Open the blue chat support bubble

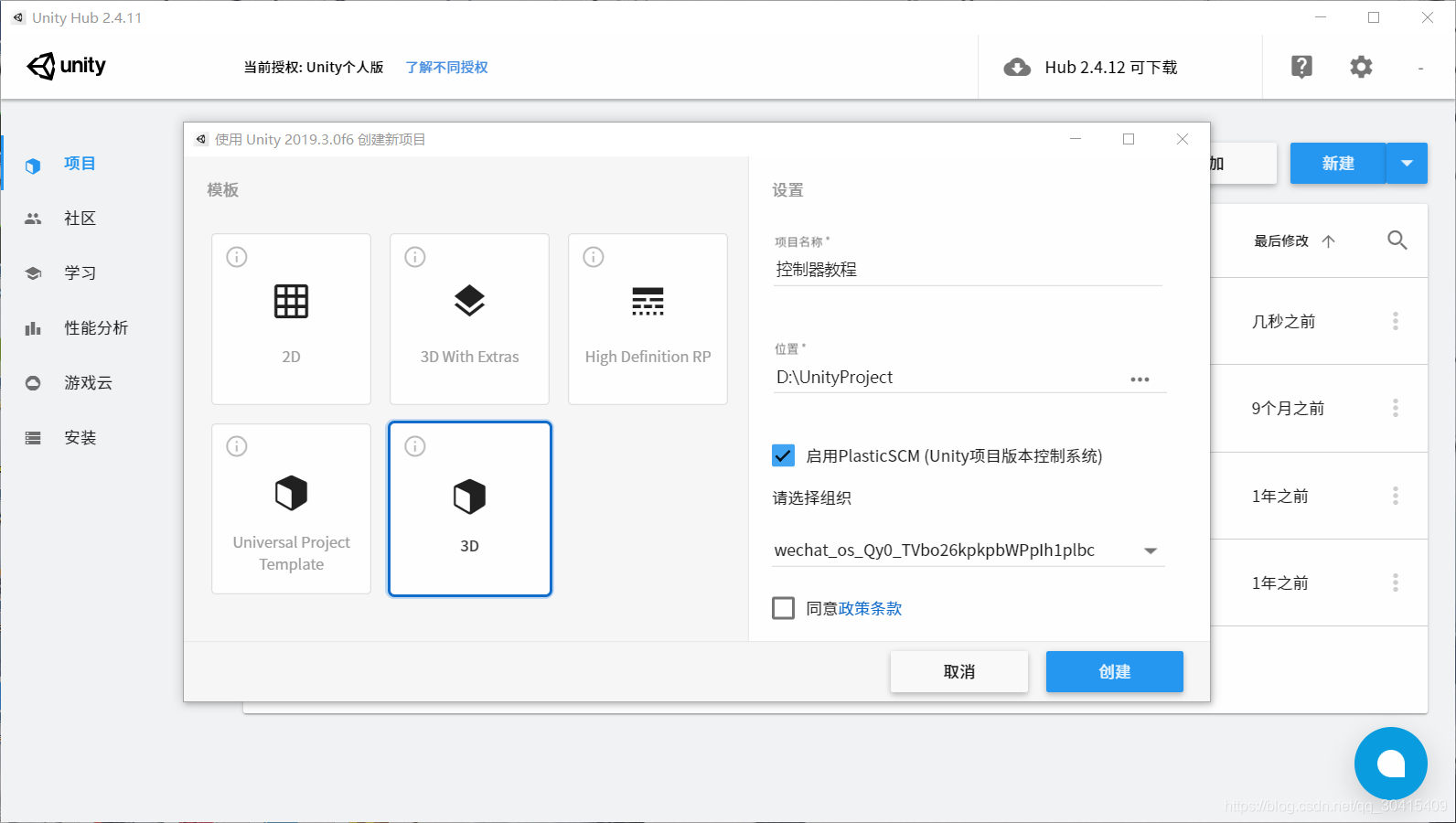click(1391, 764)
